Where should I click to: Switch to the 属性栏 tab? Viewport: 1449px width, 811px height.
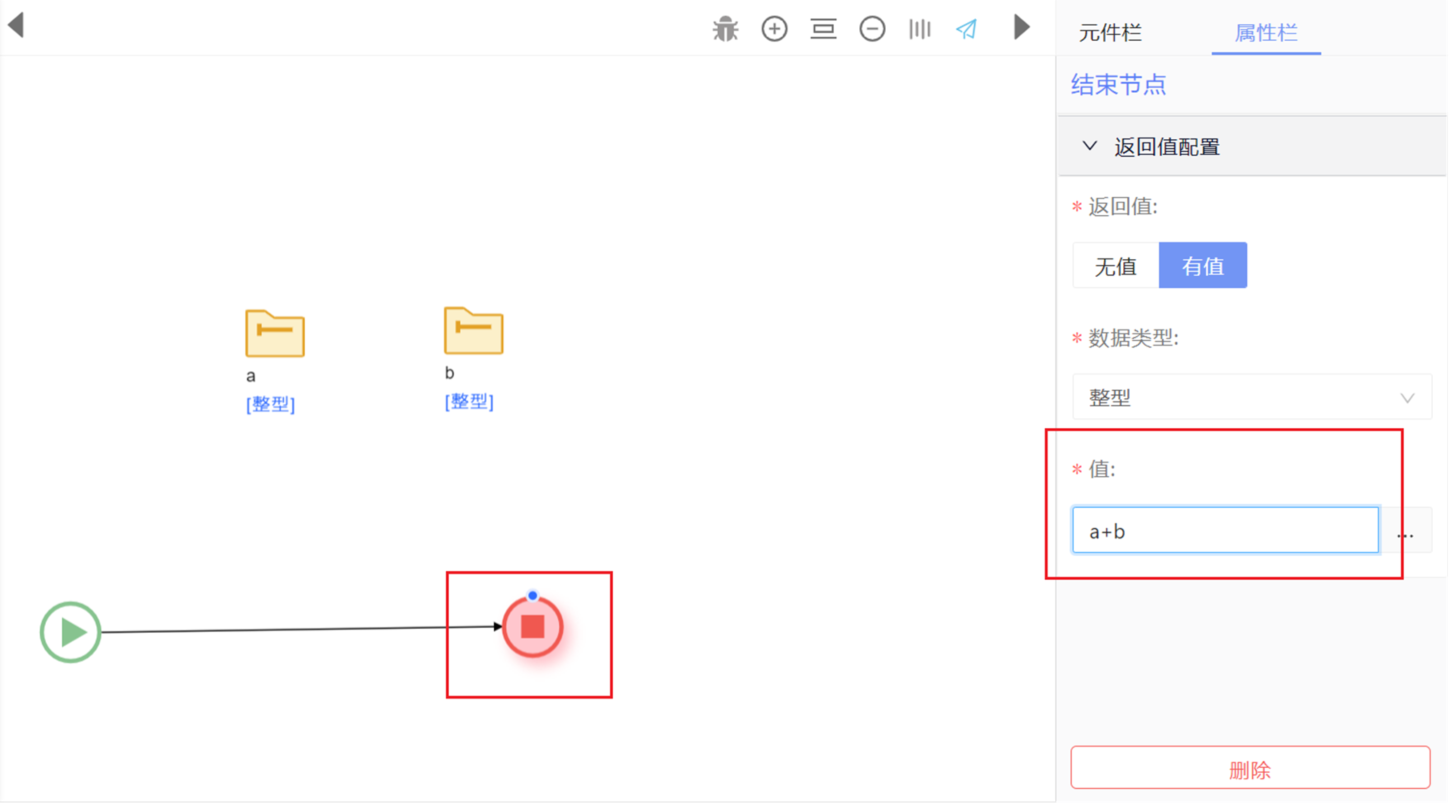tap(1265, 33)
